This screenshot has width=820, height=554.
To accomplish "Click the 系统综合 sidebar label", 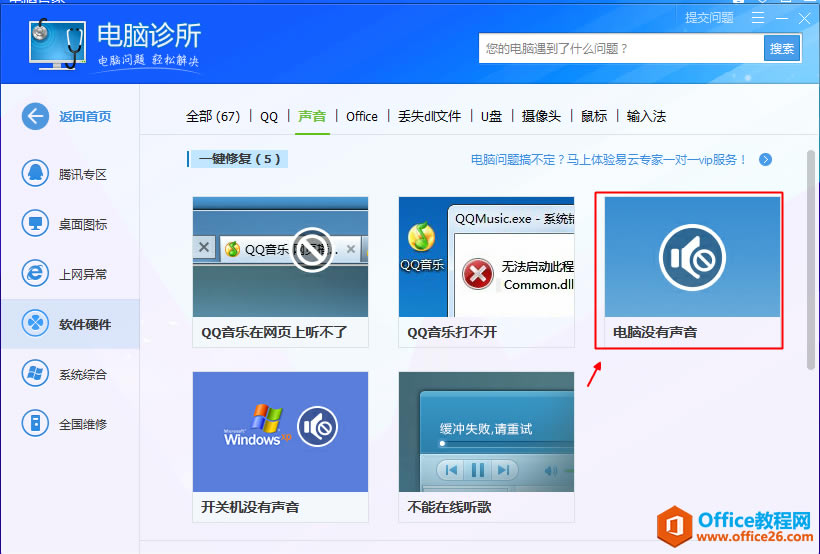I will pos(83,375).
